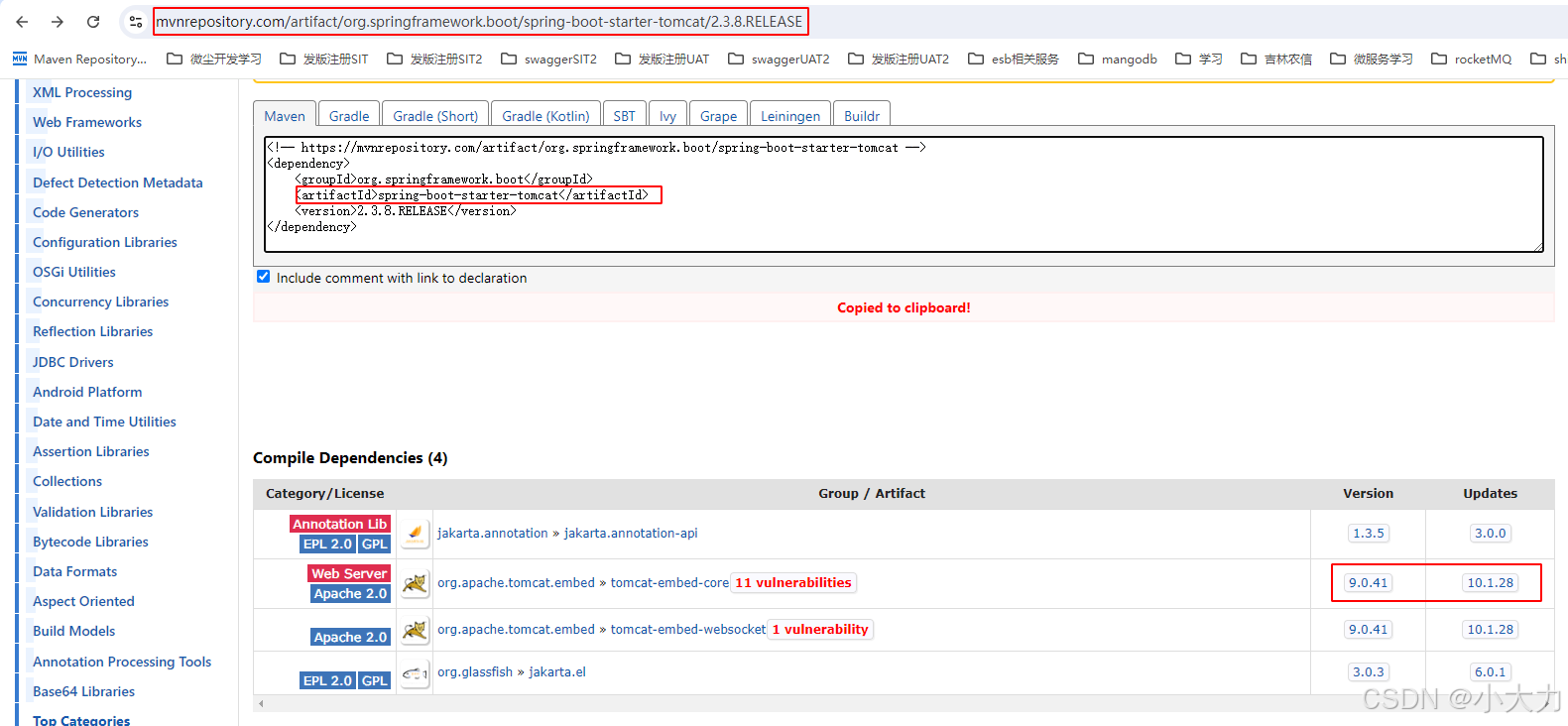Image resolution: width=1568 pixels, height=726 pixels.
Task: Open the 1 vulnerability badge
Action: (x=820, y=629)
